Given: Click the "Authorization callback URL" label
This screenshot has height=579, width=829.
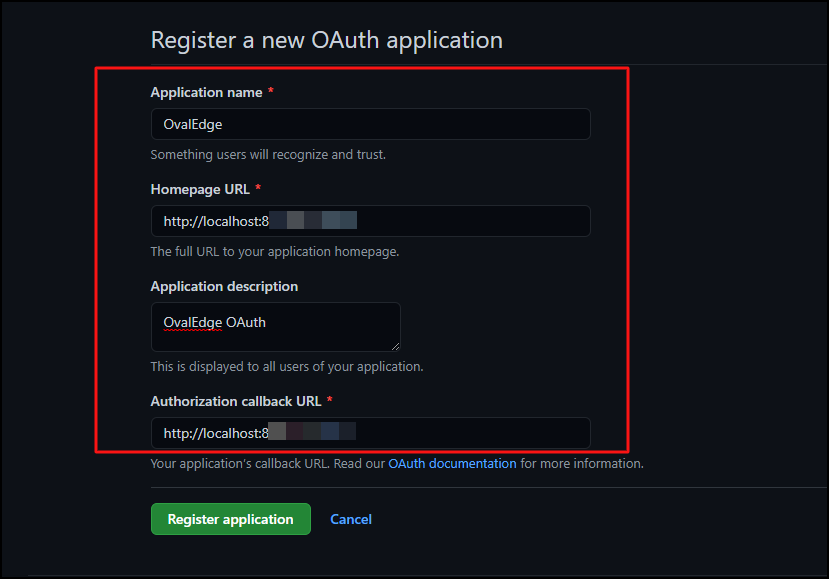Looking at the screenshot, I should tap(236, 401).
